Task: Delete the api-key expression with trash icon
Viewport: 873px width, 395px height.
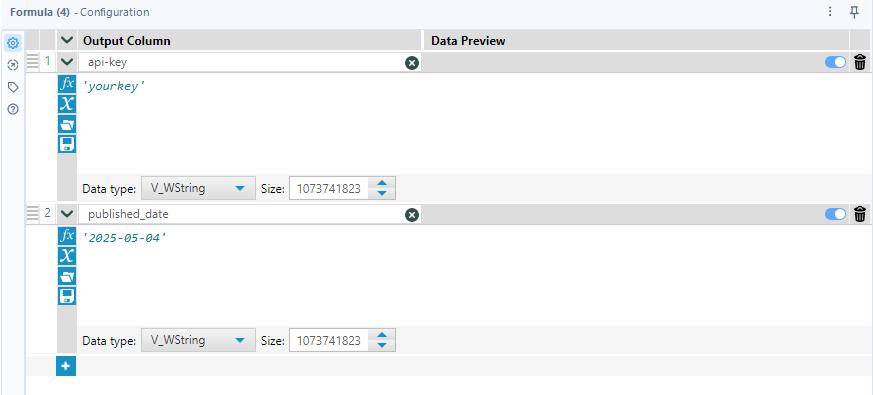Action: tap(860, 62)
